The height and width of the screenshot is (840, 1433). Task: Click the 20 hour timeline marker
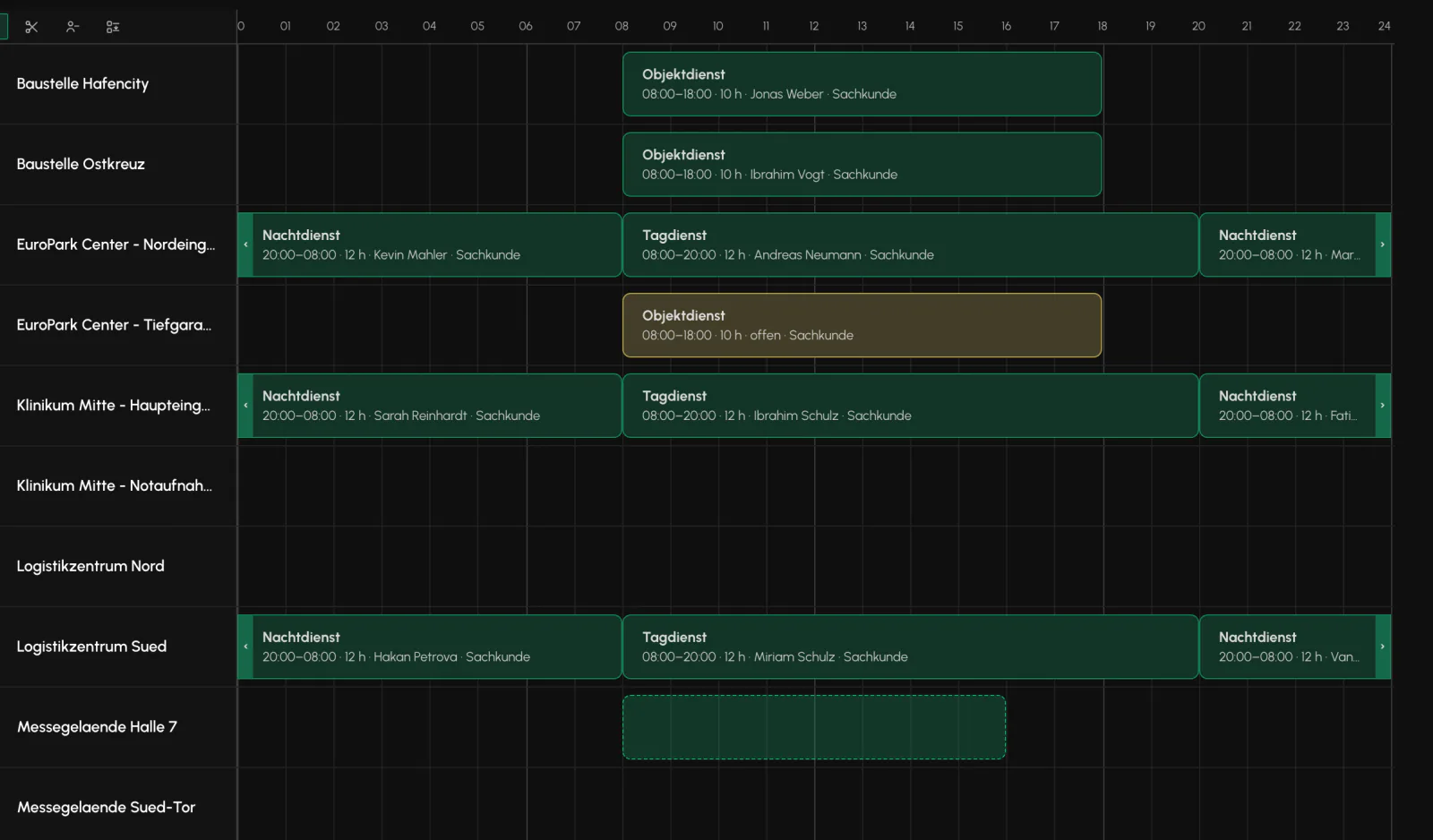pos(1198,26)
